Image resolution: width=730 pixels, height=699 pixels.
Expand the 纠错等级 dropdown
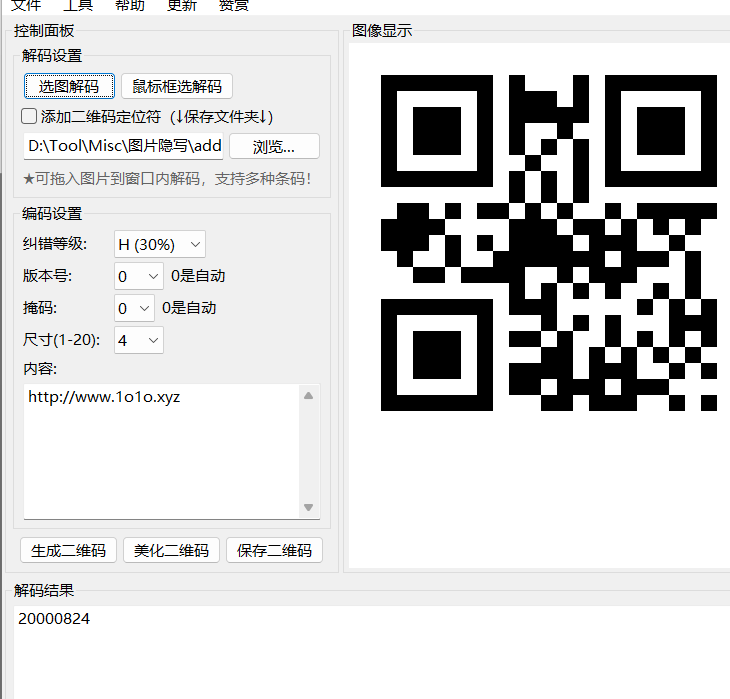point(160,244)
